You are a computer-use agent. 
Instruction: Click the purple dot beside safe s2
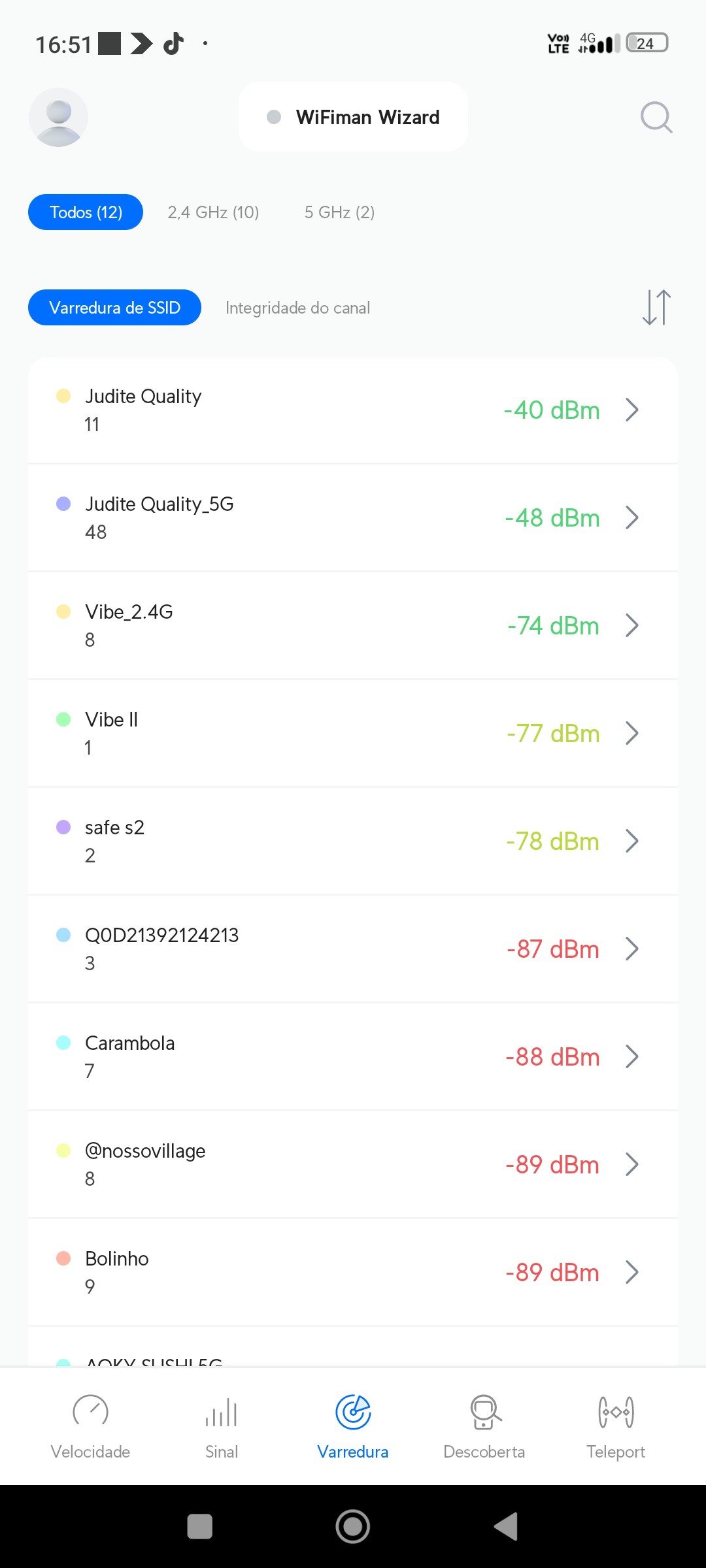(63, 827)
